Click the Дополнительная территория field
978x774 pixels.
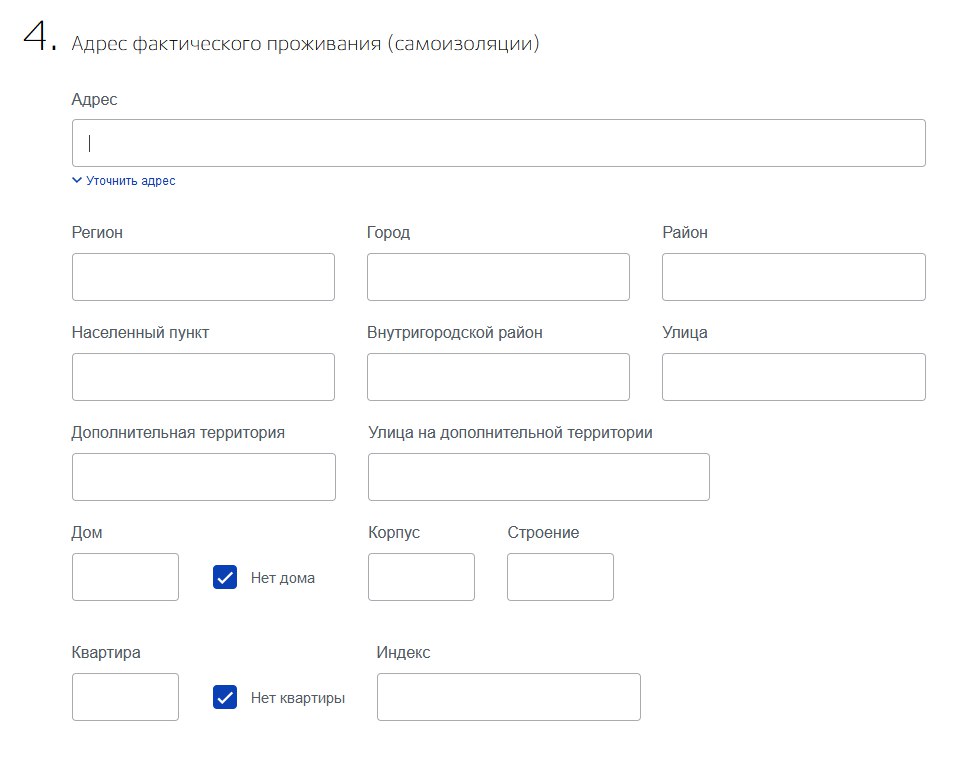click(x=204, y=477)
